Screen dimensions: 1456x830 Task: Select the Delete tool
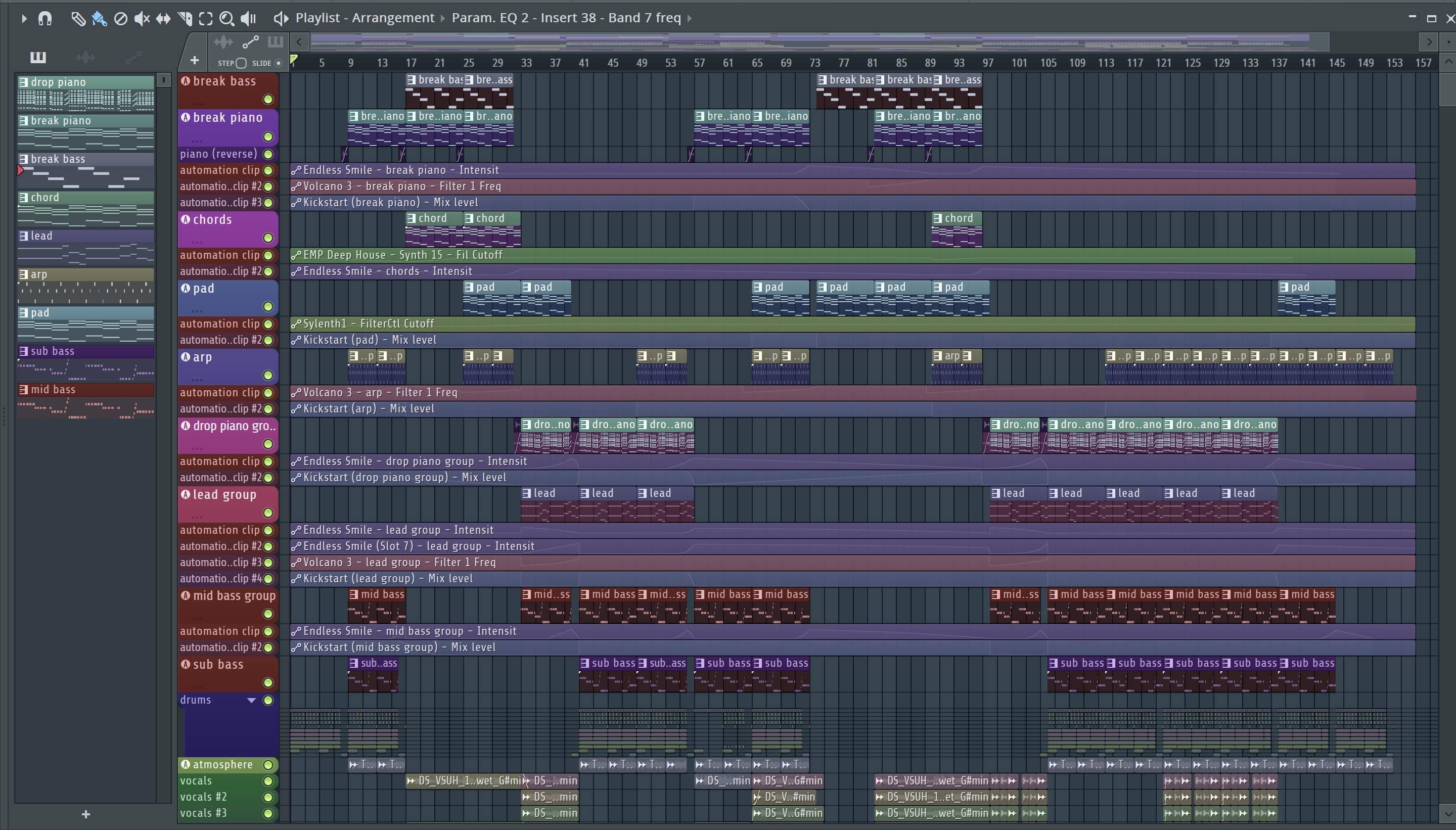pos(120,19)
